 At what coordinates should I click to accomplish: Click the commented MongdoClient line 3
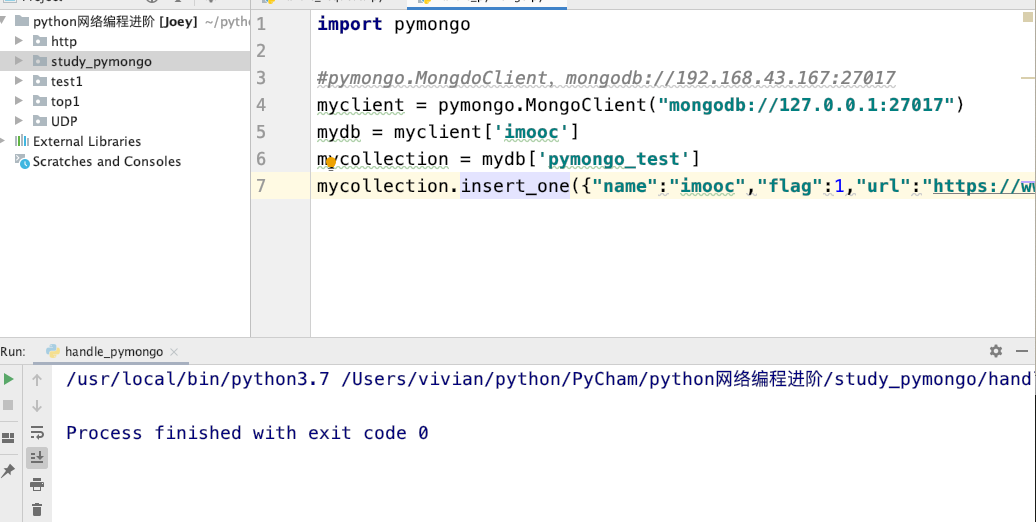pyautogui.click(x=606, y=78)
